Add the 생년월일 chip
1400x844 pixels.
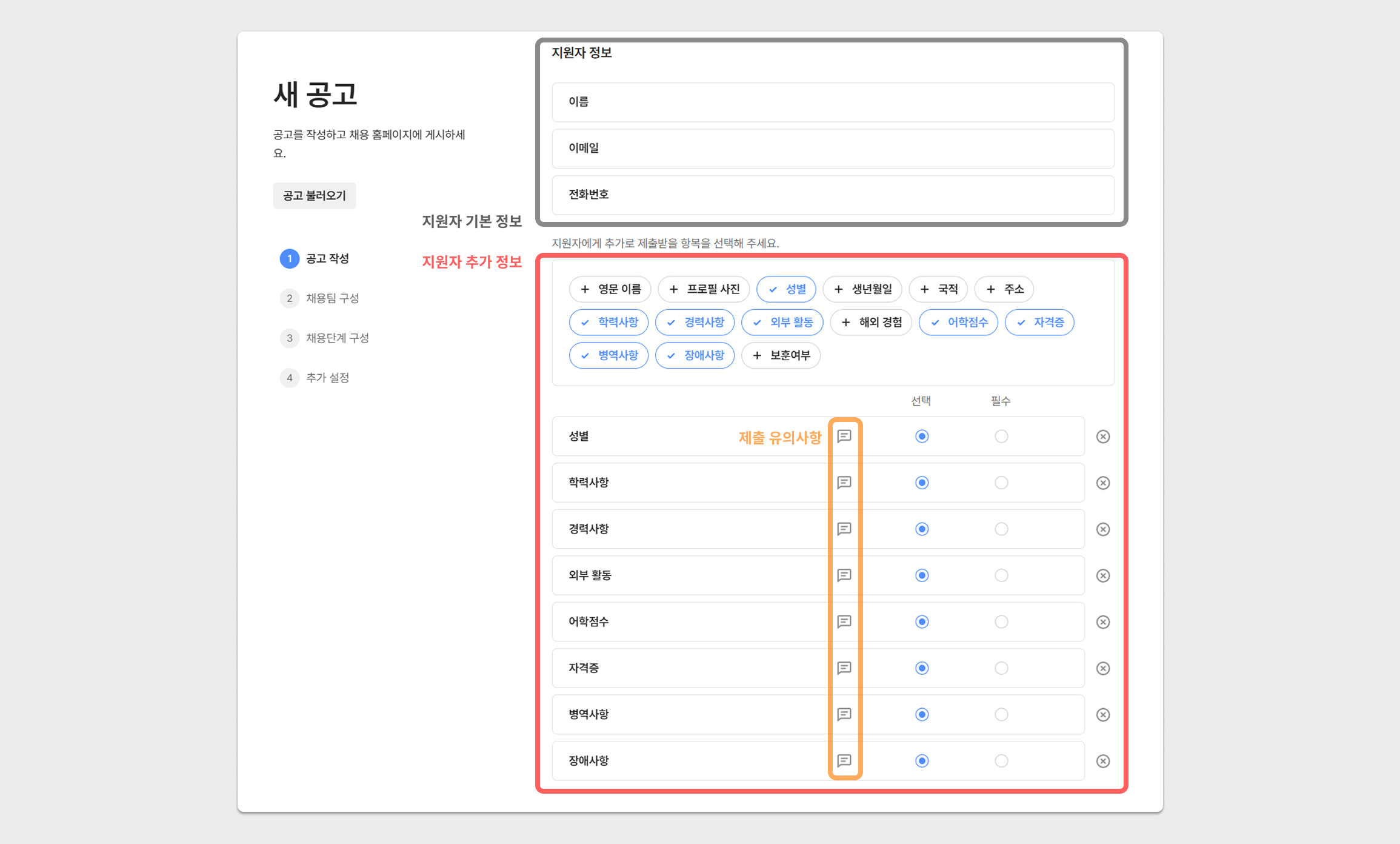(x=862, y=289)
